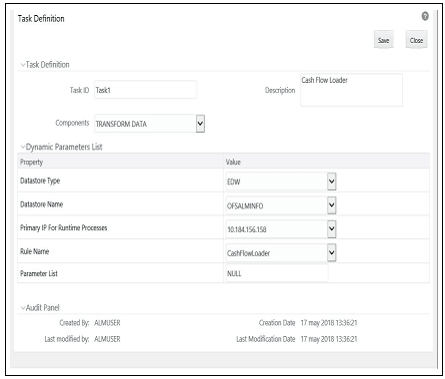This screenshot has height=379, width=445.
Task: Select the Rule Name property label
Action: pyautogui.click(x=34, y=251)
